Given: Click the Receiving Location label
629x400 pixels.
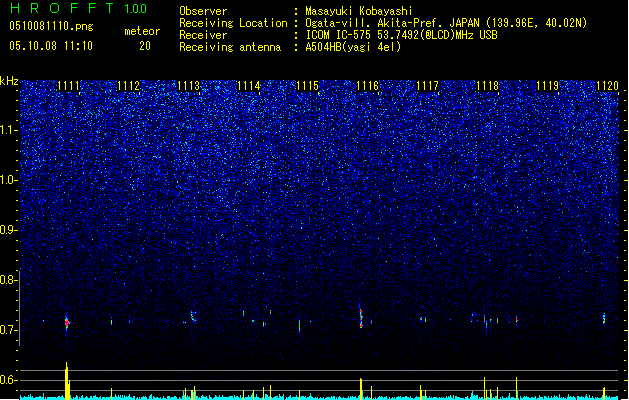Looking at the screenshot, I should [233, 23].
